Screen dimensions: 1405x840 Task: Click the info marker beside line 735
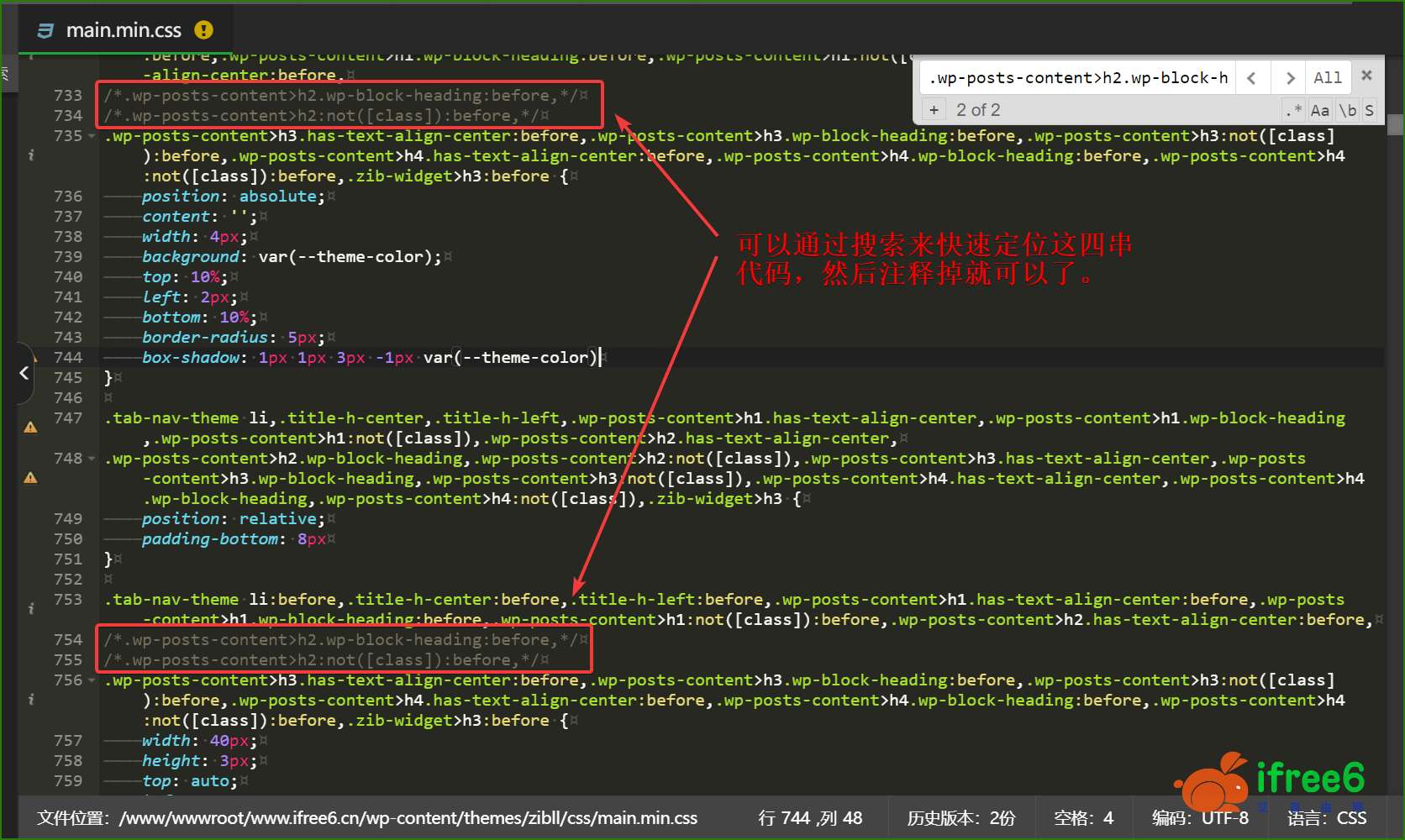31,155
